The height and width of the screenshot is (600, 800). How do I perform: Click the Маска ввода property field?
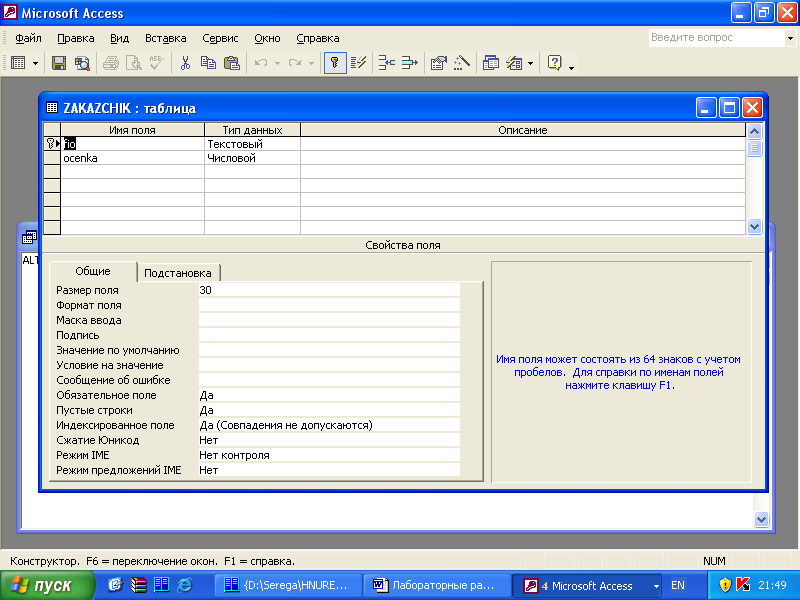pos(329,320)
